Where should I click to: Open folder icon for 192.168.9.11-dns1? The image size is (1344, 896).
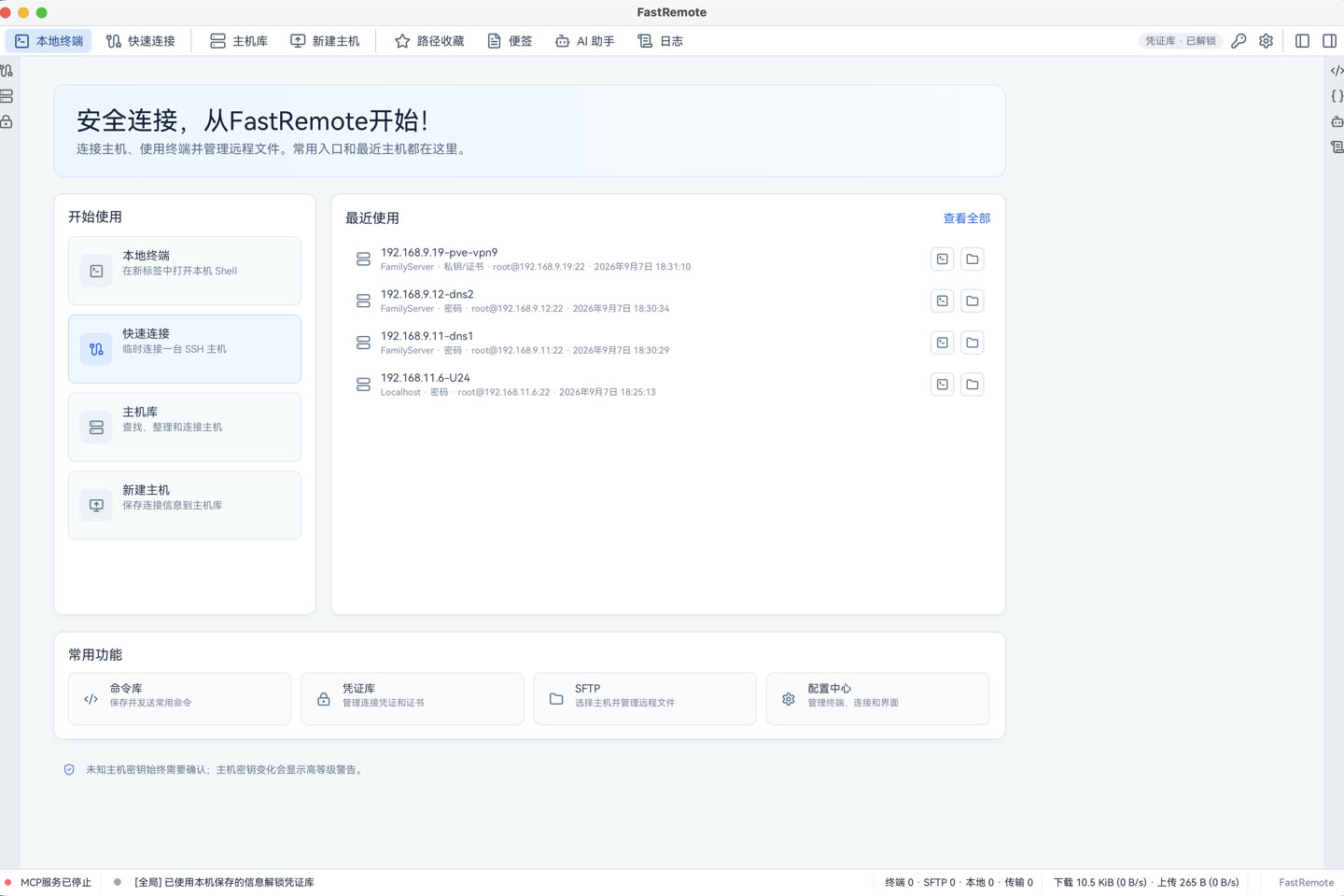(973, 343)
